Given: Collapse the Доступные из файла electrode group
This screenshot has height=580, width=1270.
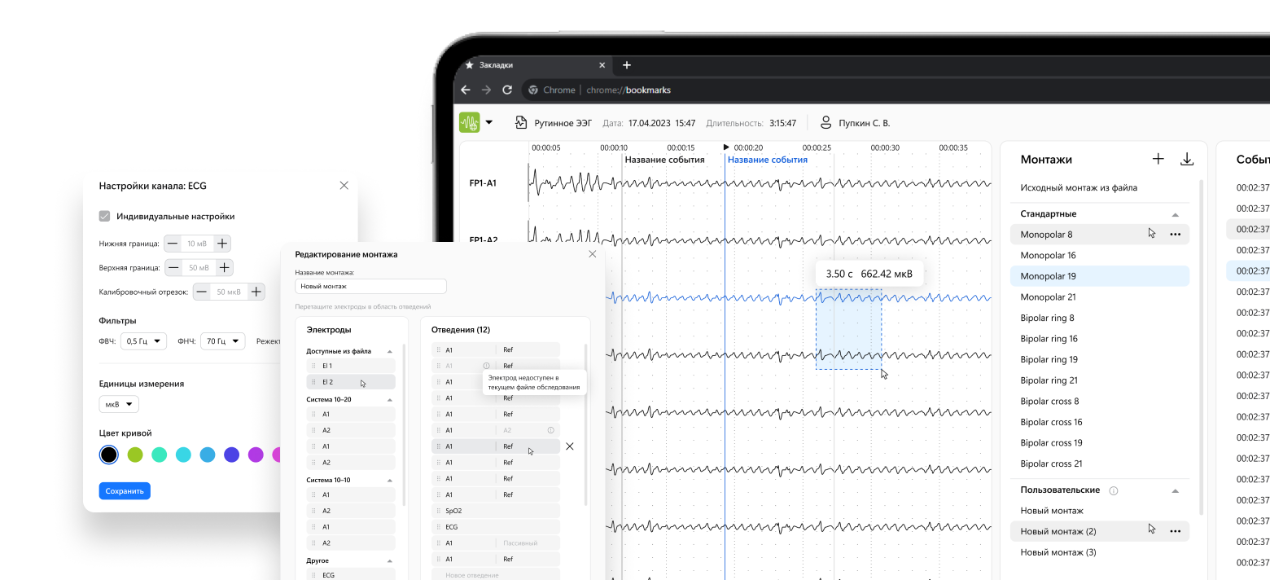Looking at the screenshot, I should [389, 351].
